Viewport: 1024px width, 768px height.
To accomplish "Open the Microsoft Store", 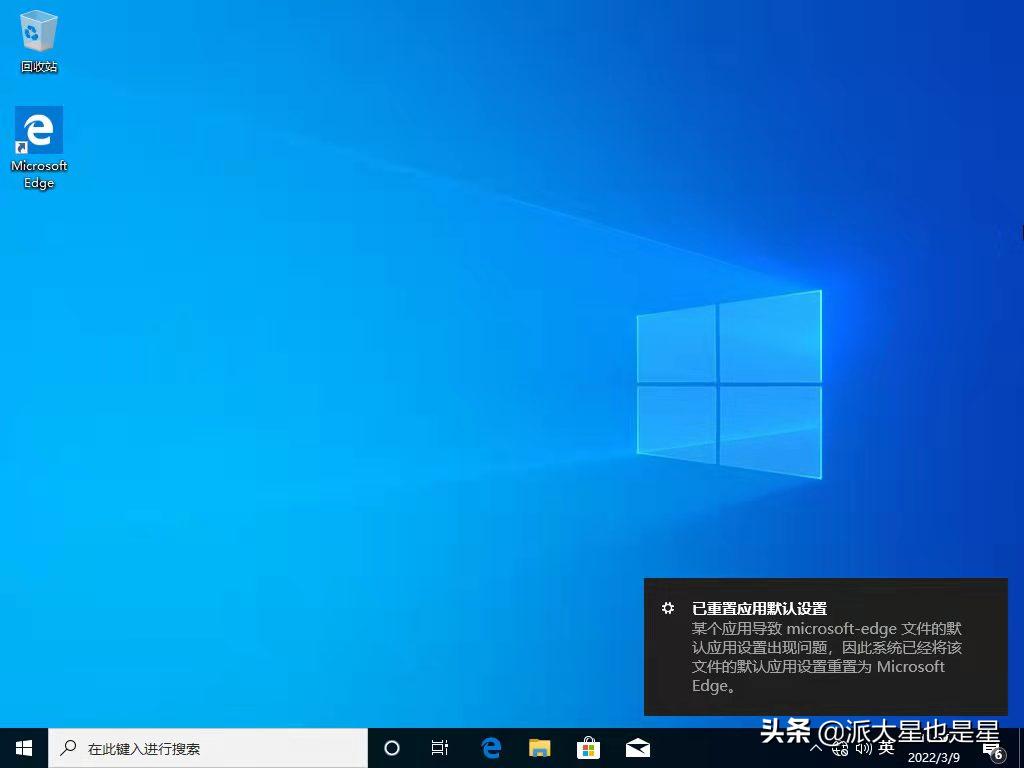I will click(588, 748).
